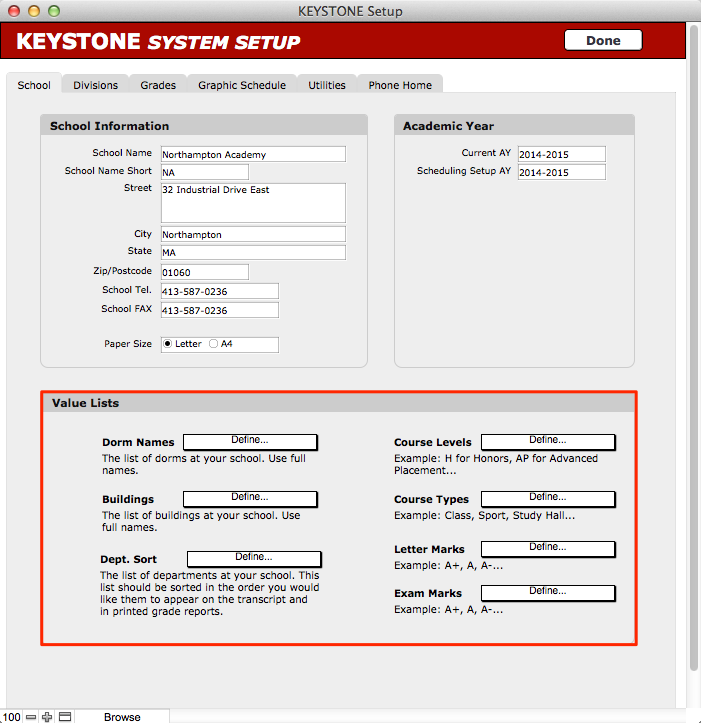Click the School Name input field
Viewport: 701px width, 723px height.
[x=252, y=154]
